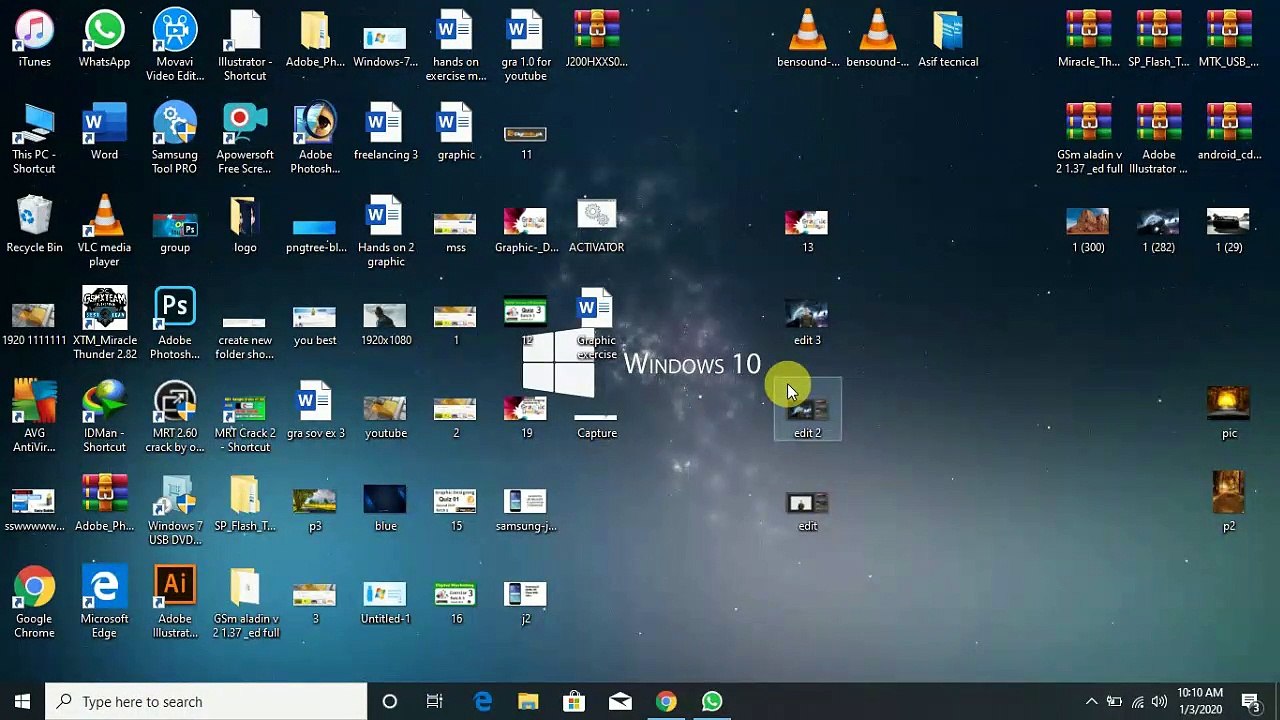The width and height of the screenshot is (1280, 720).
Task: Select the Microsoft Edge desktop icon
Action: (104, 604)
